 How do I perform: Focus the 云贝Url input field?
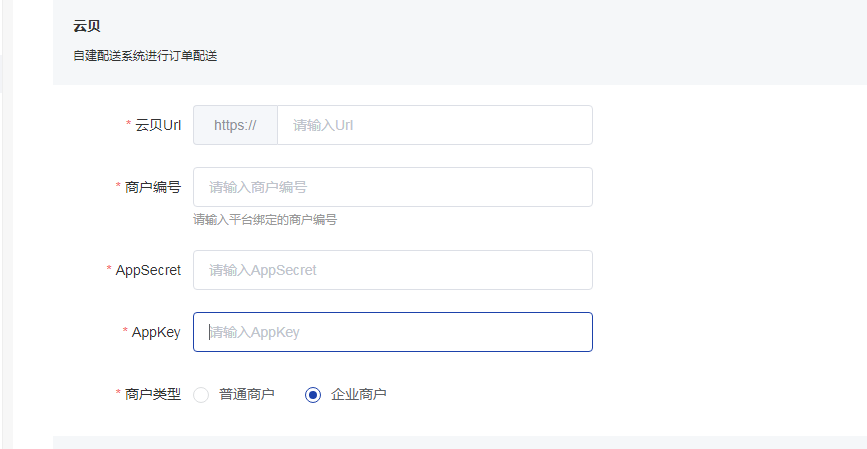click(x=435, y=125)
